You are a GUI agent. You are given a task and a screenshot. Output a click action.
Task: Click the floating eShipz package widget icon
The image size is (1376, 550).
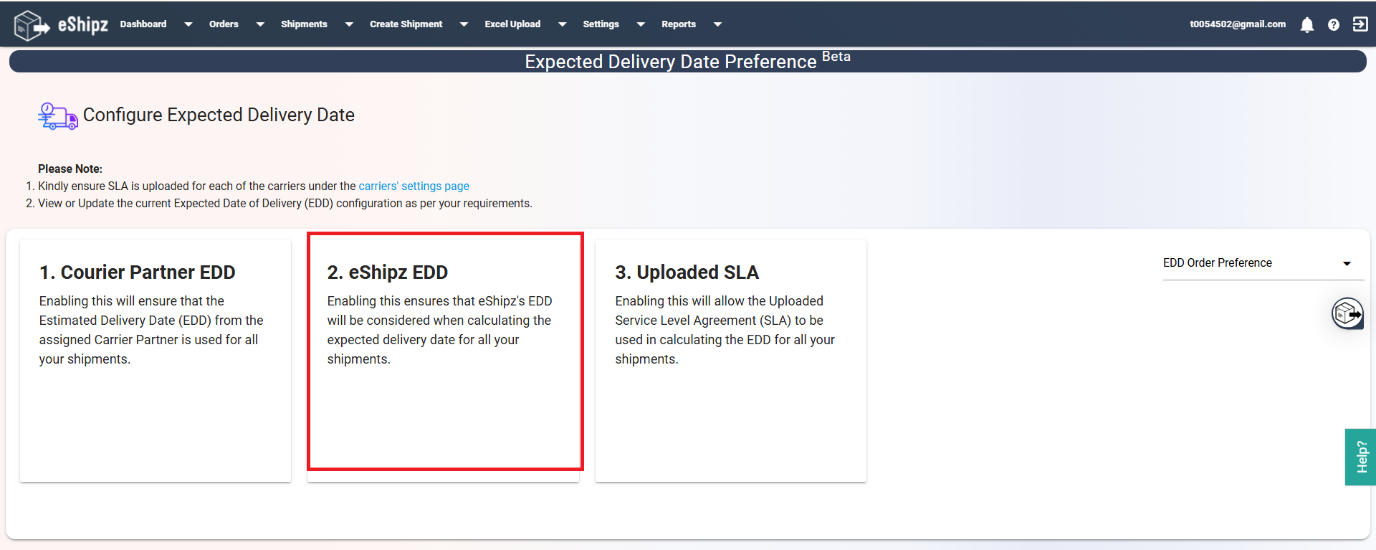click(1348, 313)
